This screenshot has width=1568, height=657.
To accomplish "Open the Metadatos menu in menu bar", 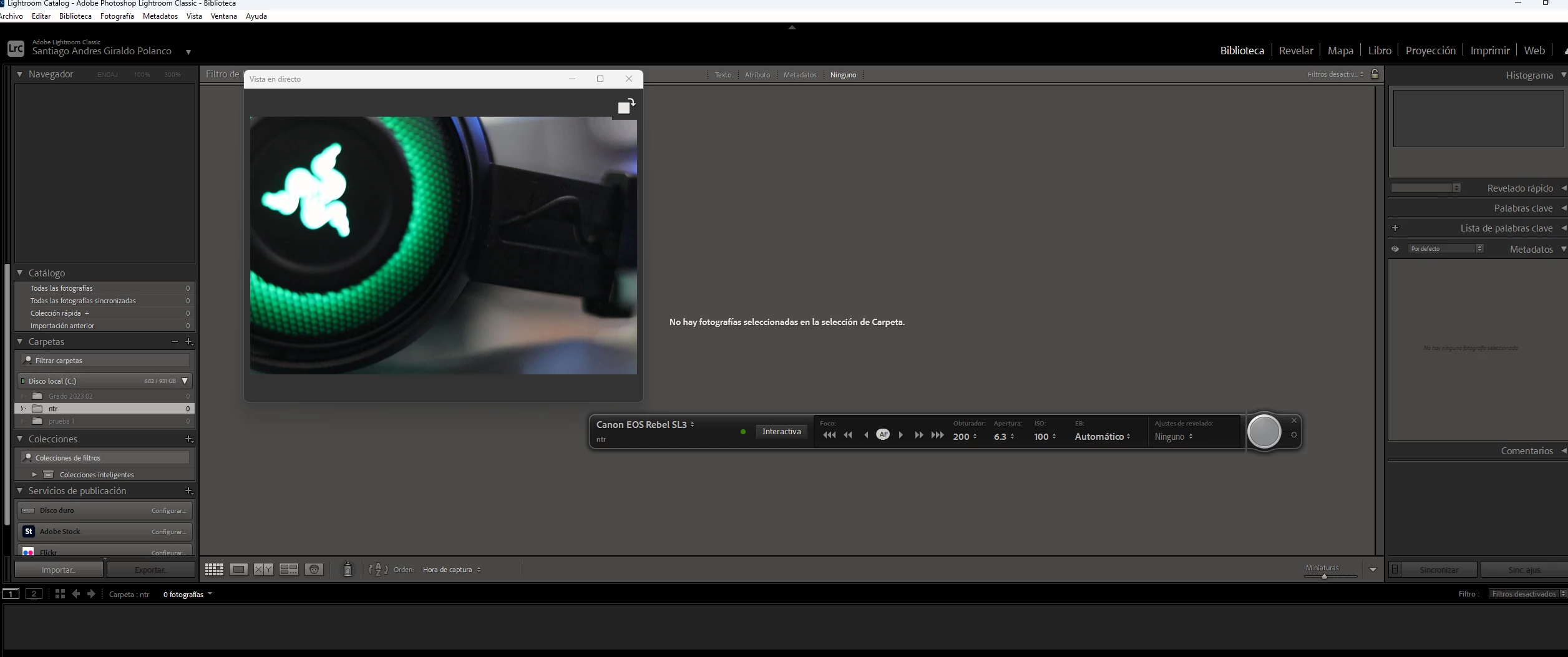I will click(160, 16).
